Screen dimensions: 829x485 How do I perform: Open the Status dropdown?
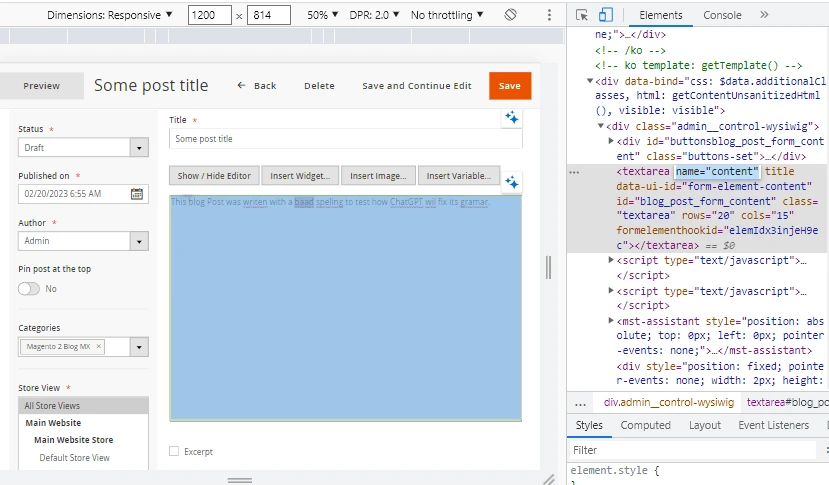(139, 148)
